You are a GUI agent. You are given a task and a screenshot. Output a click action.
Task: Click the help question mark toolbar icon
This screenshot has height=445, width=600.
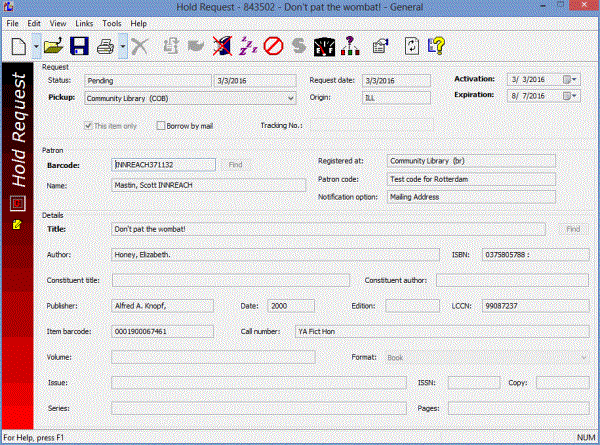coord(436,46)
